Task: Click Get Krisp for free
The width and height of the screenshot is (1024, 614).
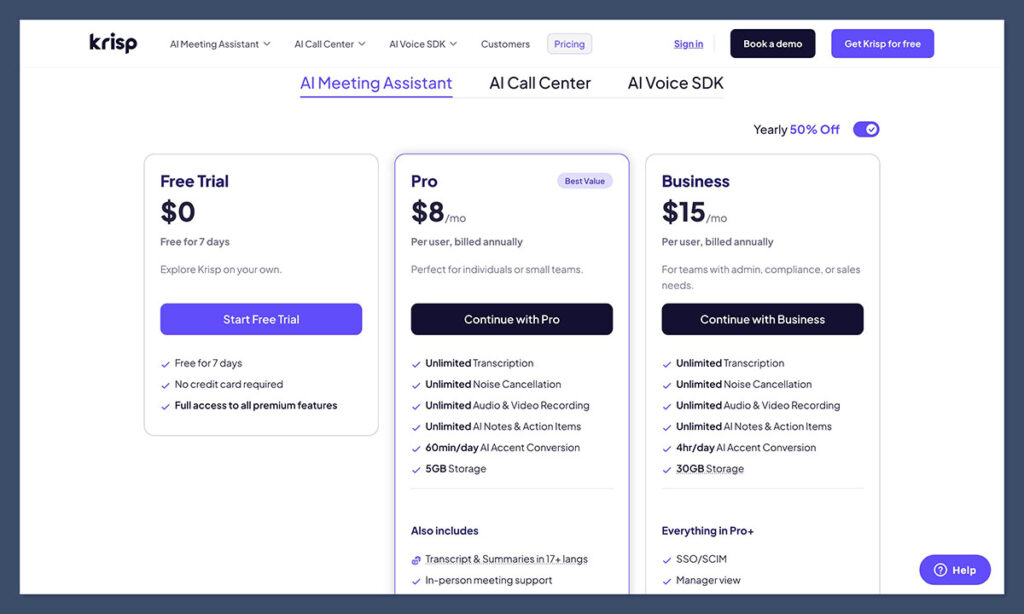Action: (x=882, y=43)
